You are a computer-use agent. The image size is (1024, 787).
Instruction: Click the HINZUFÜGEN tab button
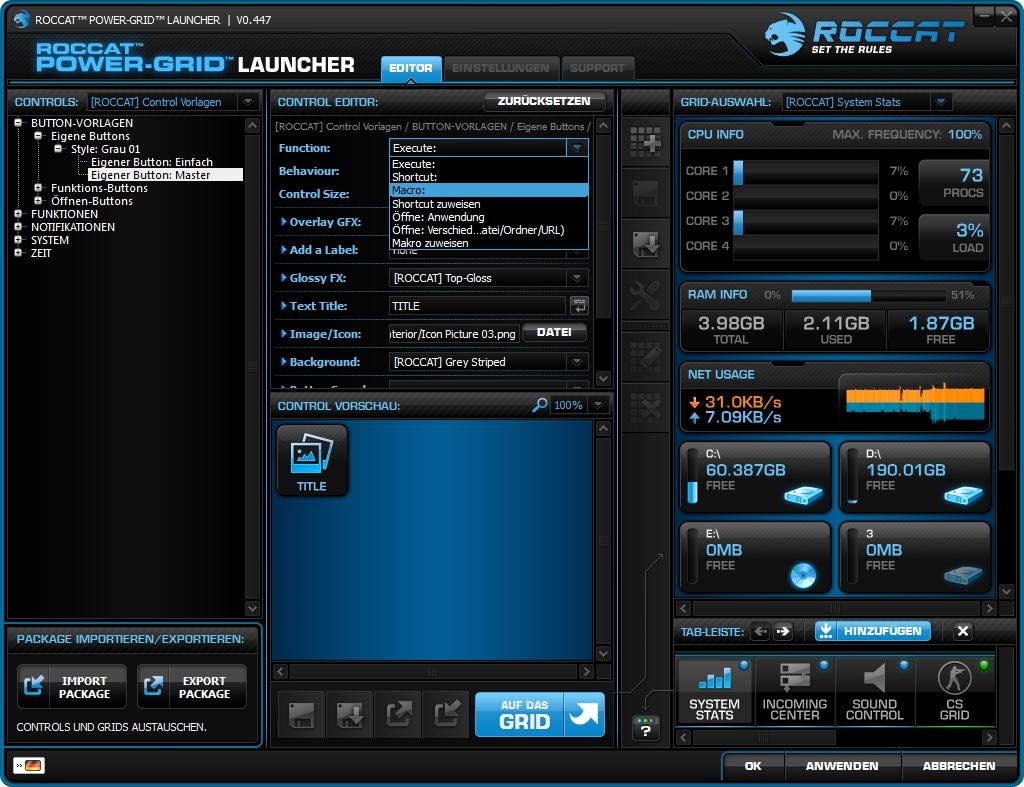pos(872,632)
